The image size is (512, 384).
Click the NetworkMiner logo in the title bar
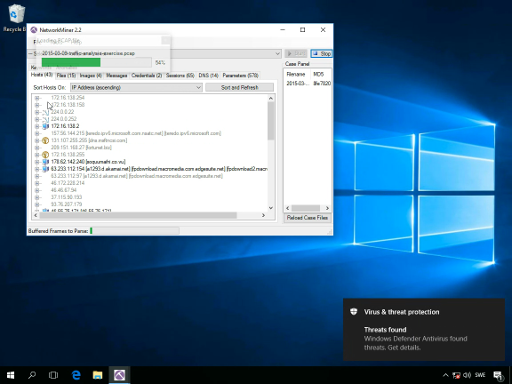pos(34,30)
